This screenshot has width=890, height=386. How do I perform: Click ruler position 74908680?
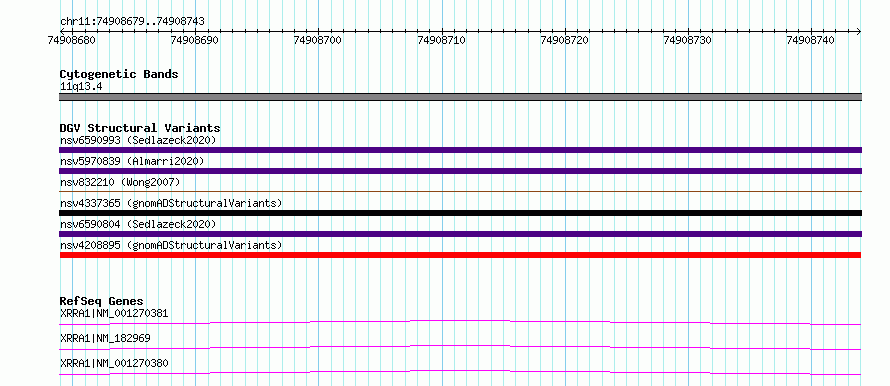(72, 40)
